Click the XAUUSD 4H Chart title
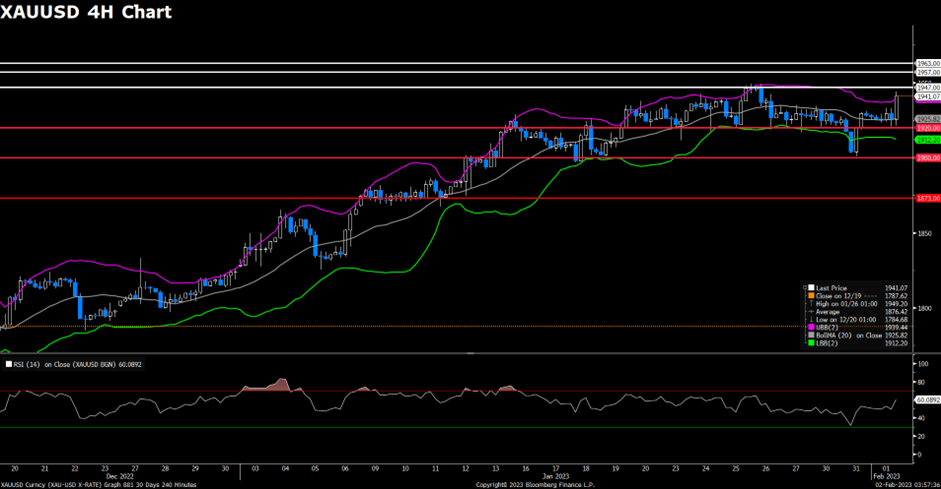Image resolution: width=941 pixels, height=489 pixels. (x=86, y=12)
